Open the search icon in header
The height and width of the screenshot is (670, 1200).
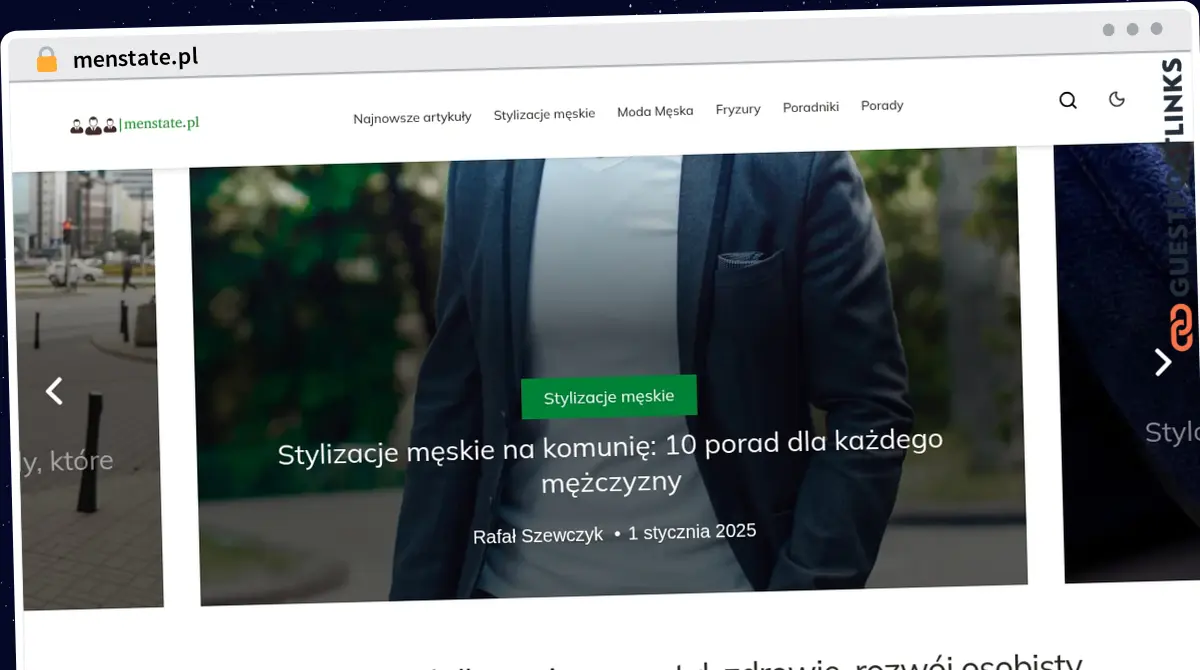[x=1068, y=100]
